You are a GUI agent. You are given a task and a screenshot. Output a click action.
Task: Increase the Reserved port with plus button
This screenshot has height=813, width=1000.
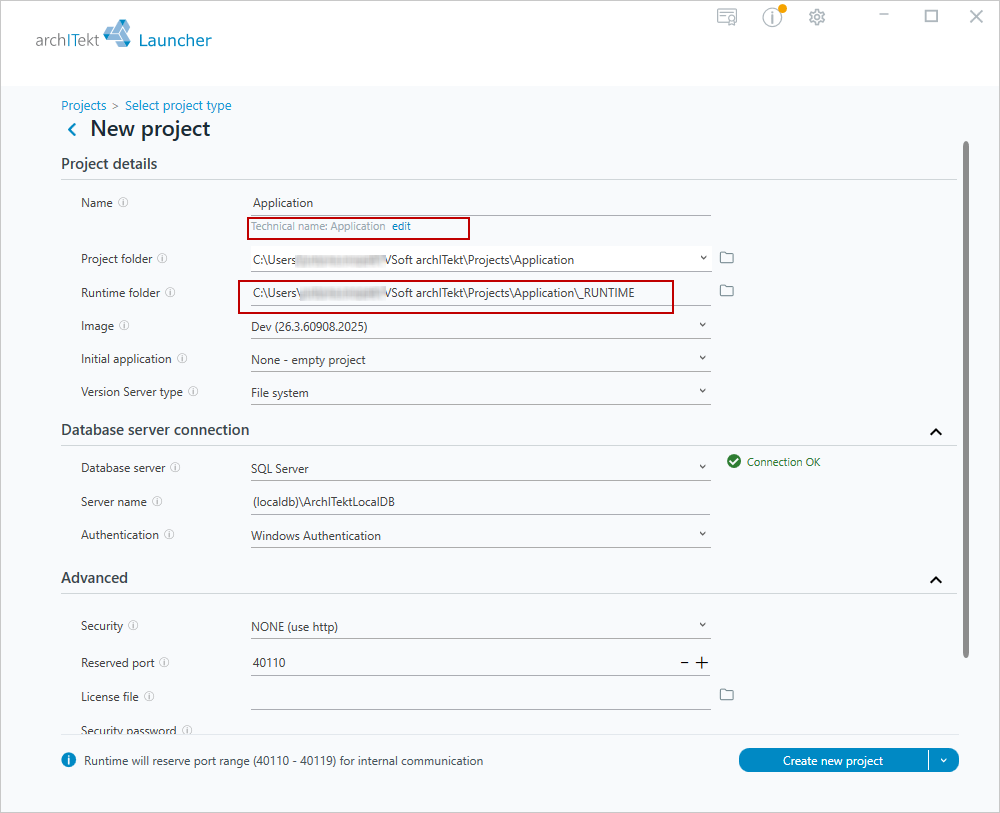click(x=702, y=663)
